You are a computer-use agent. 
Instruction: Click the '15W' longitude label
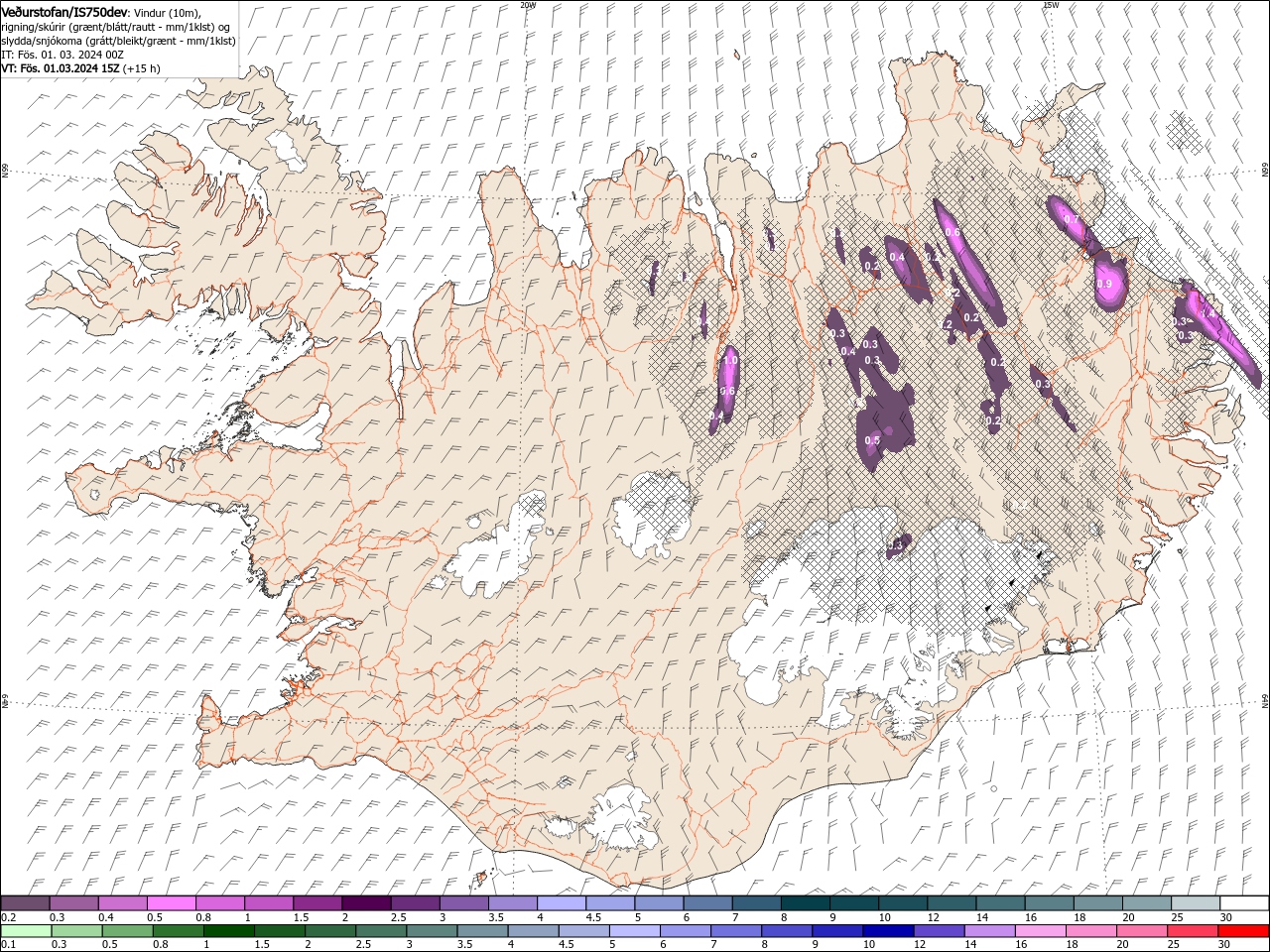[x=1052, y=5]
